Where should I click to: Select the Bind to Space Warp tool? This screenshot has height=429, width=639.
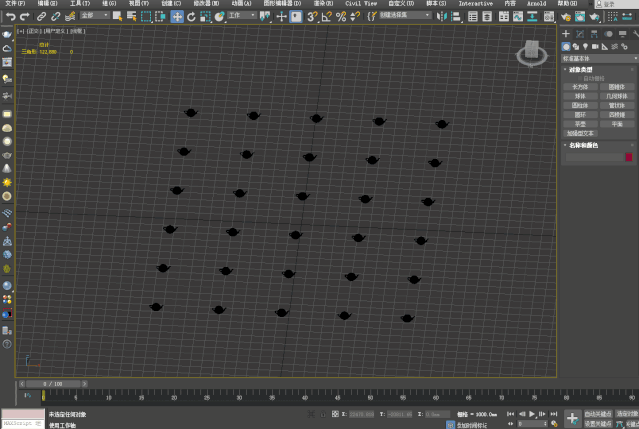tap(70, 16)
